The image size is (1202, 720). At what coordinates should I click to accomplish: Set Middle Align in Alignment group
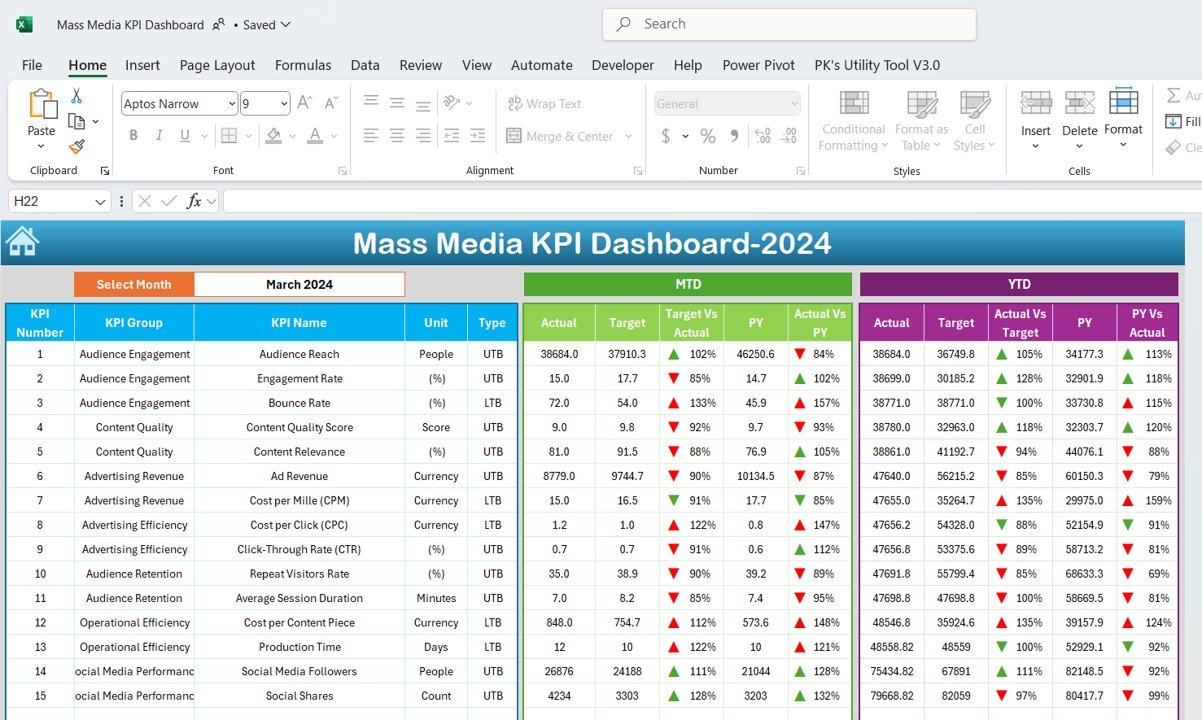397,102
